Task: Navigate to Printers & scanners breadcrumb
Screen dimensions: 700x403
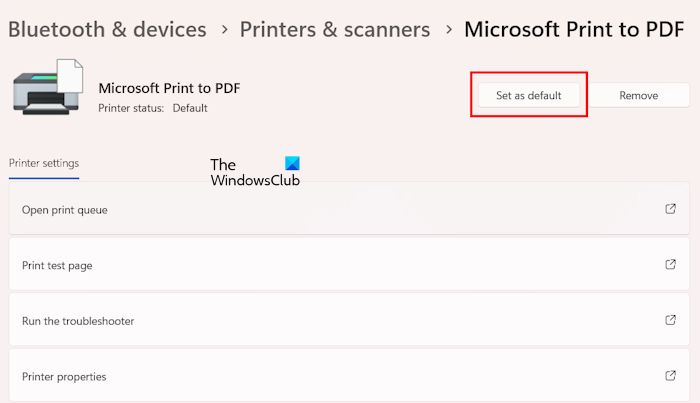Action: (x=335, y=29)
